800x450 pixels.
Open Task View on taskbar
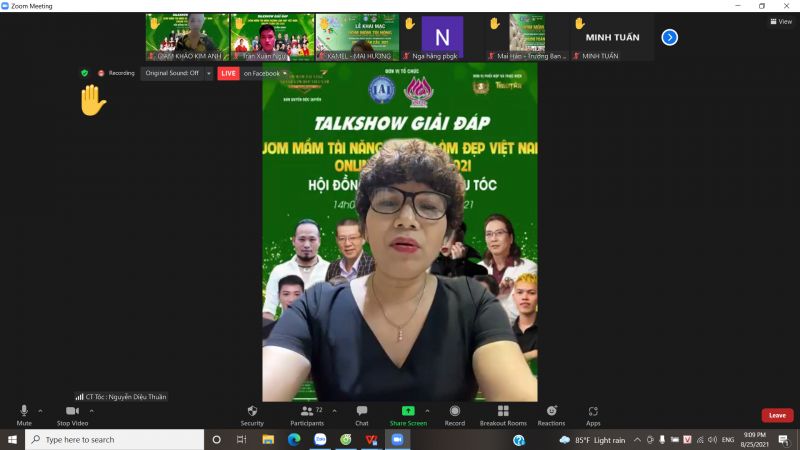click(242, 439)
